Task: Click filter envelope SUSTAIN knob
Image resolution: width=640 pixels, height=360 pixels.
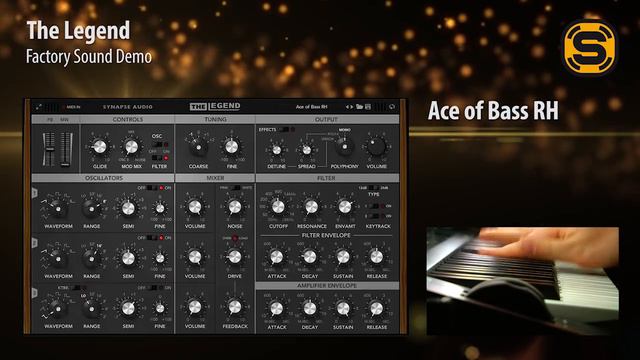Action: click(x=343, y=257)
